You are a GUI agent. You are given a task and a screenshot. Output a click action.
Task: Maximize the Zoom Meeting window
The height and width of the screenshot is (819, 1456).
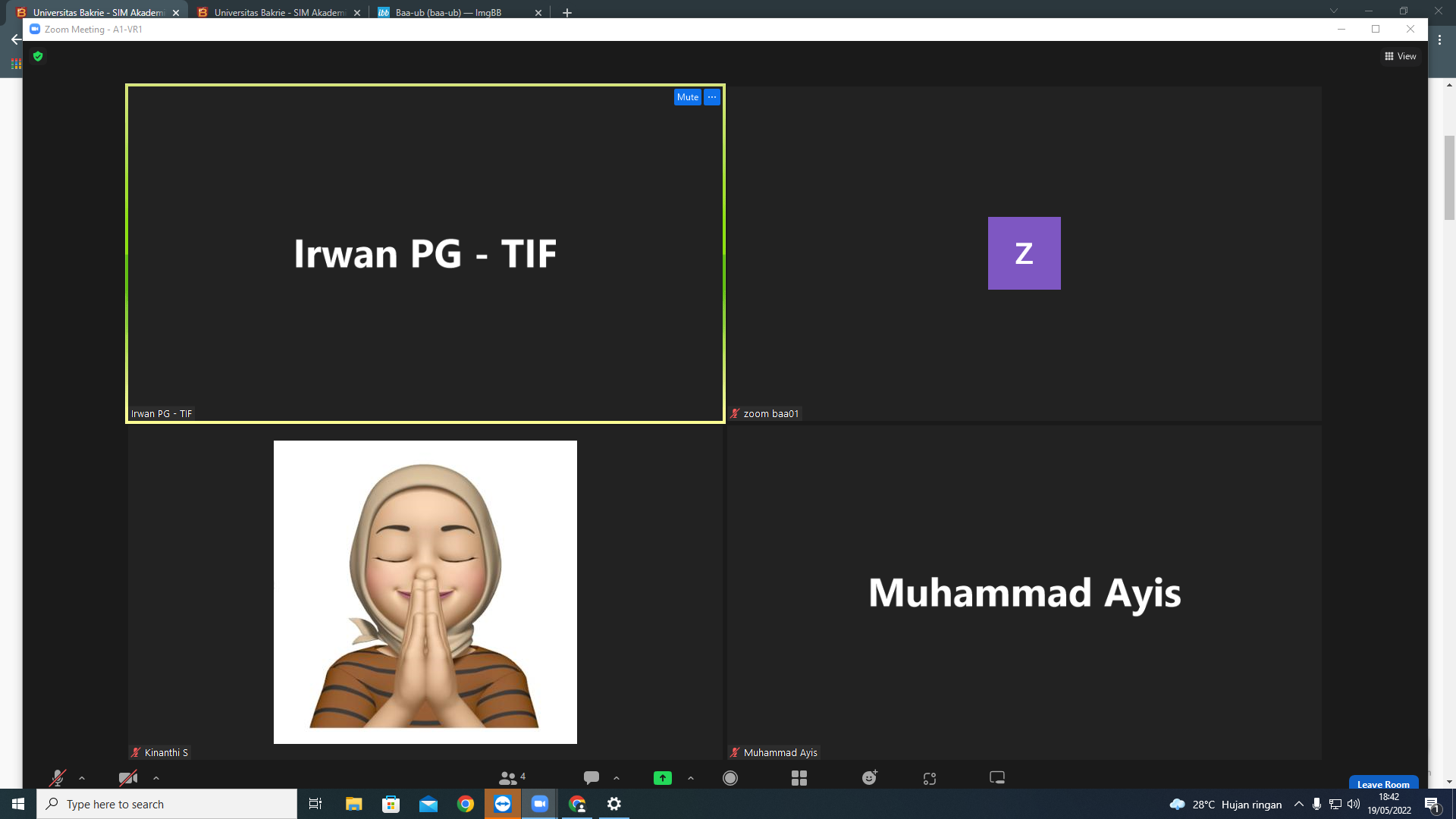coord(1376,29)
